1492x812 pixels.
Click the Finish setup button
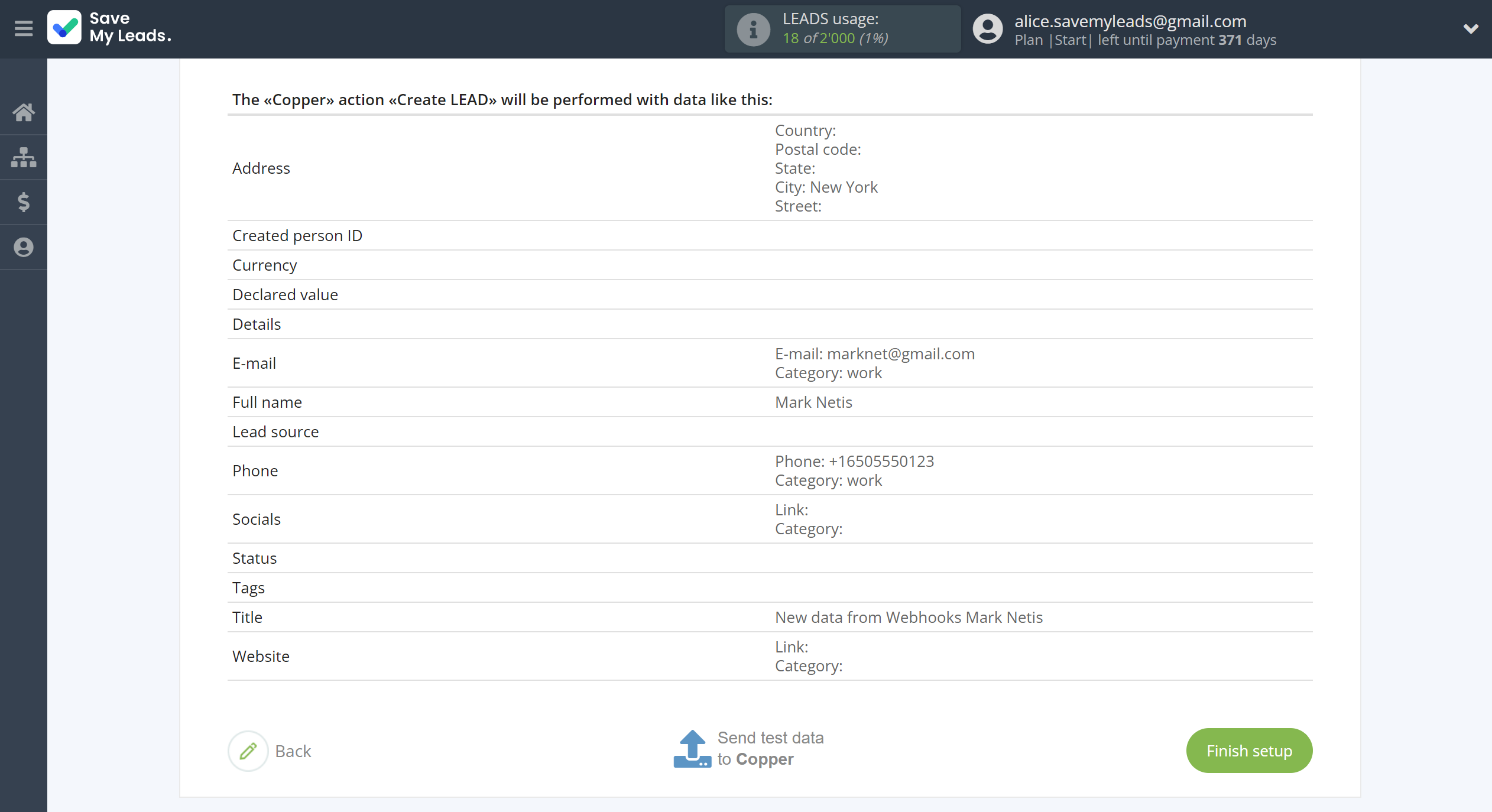coord(1249,751)
